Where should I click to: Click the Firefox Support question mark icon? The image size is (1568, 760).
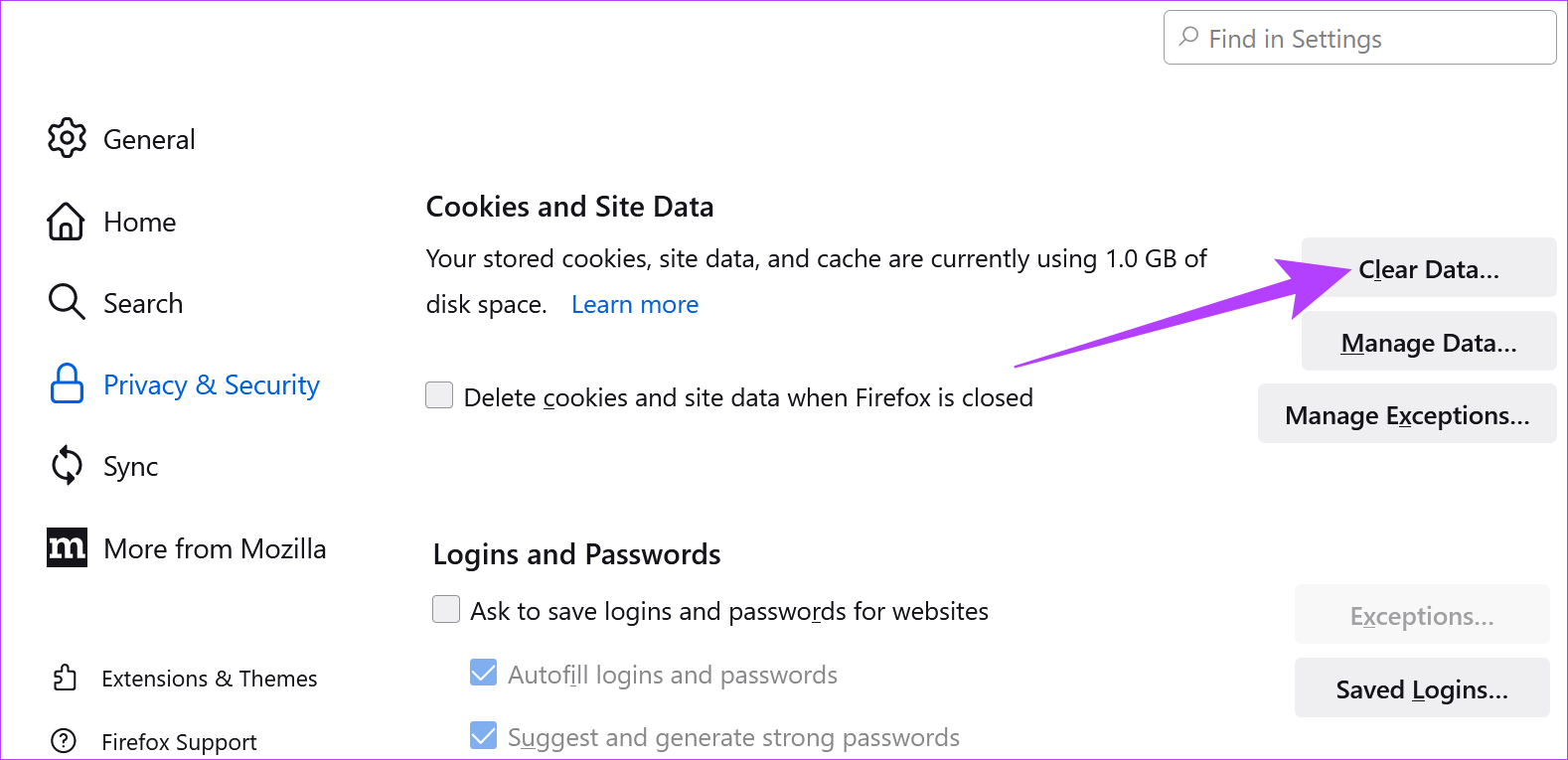pos(64,741)
